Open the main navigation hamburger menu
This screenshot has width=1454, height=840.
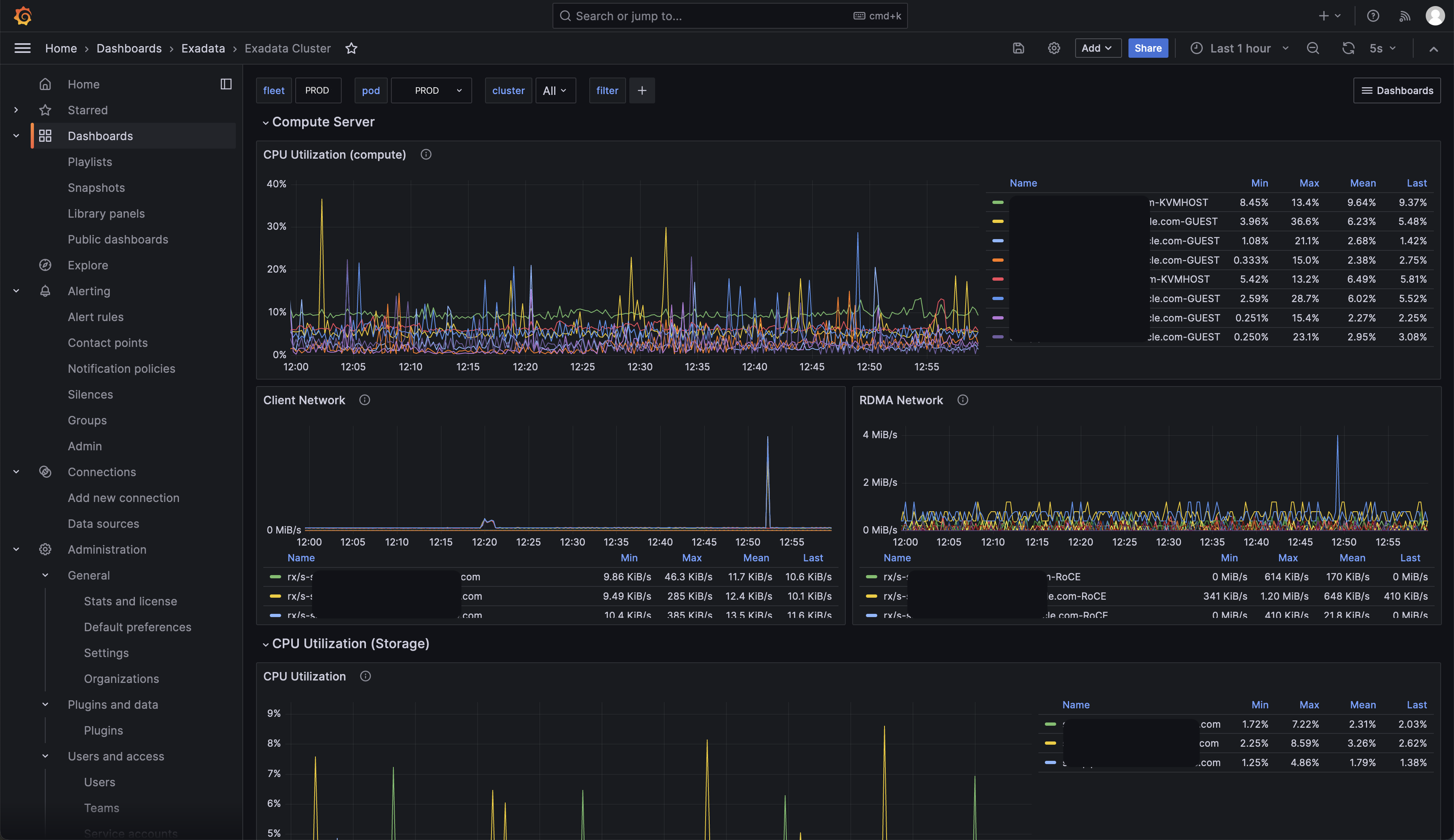[22, 48]
